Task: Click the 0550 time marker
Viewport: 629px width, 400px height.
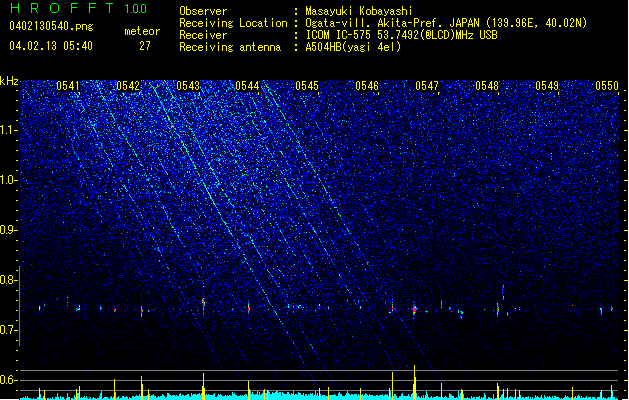Action: tap(607, 86)
